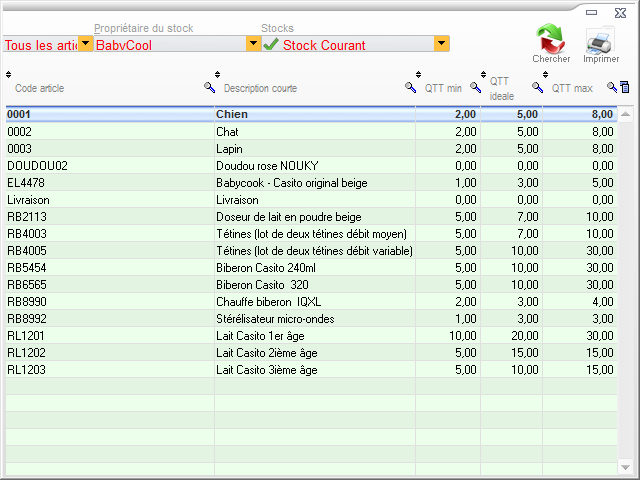Open the search magnifier for Code article column

(209, 88)
